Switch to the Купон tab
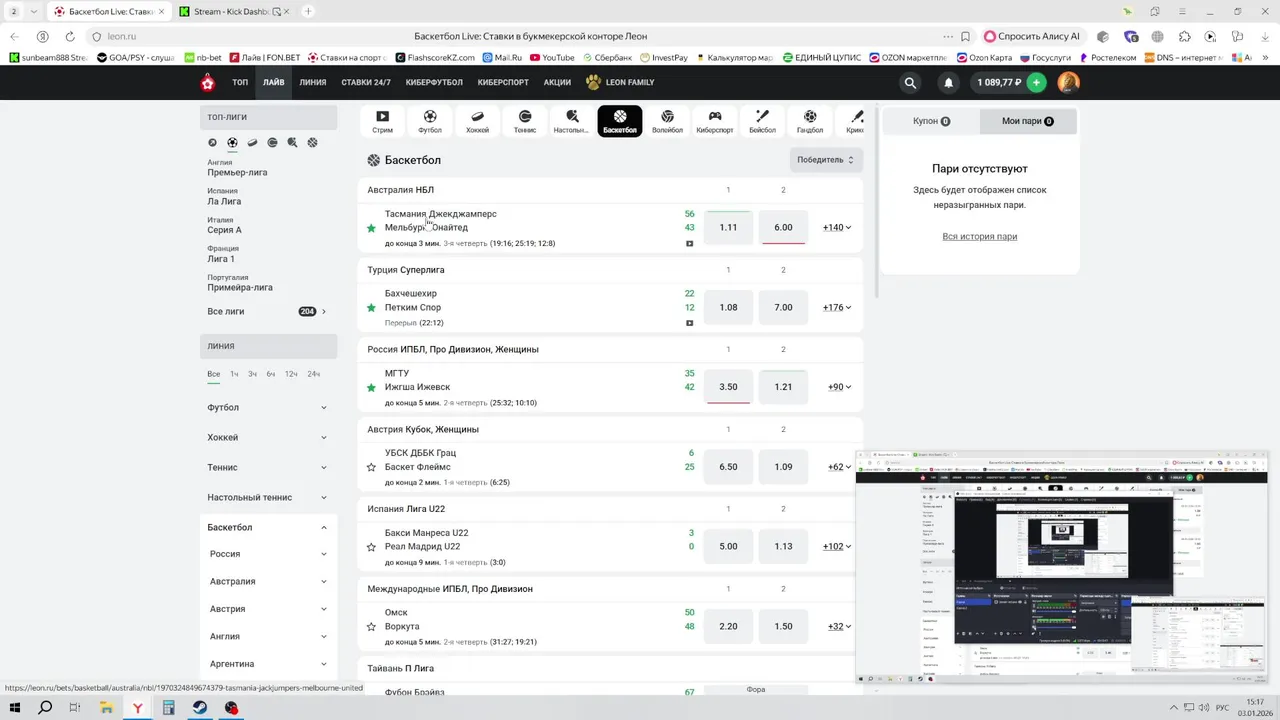Viewport: 1280px width, 720px height. click(932, 121)
